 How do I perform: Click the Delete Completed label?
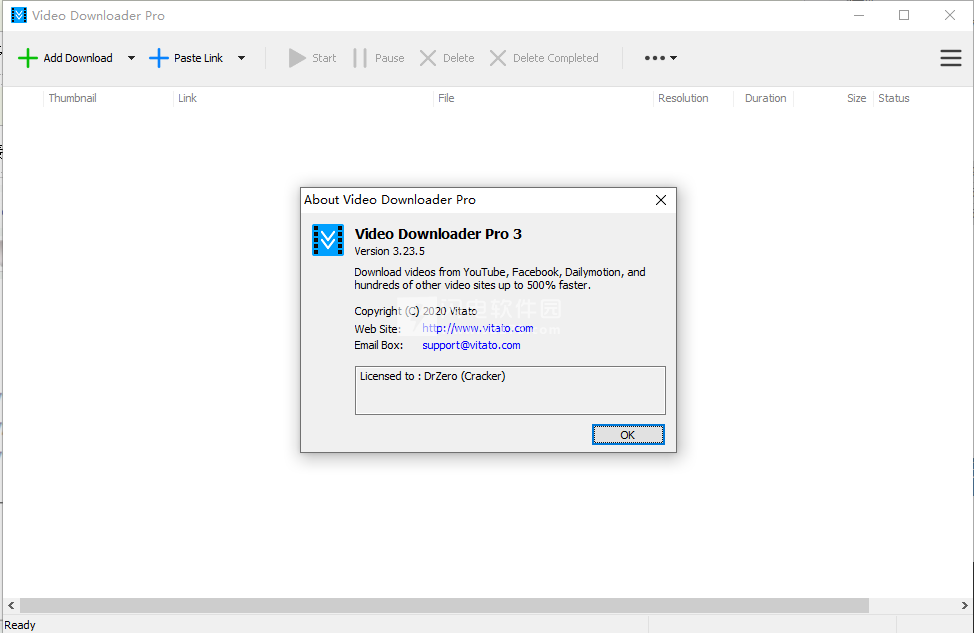(556, 58)
